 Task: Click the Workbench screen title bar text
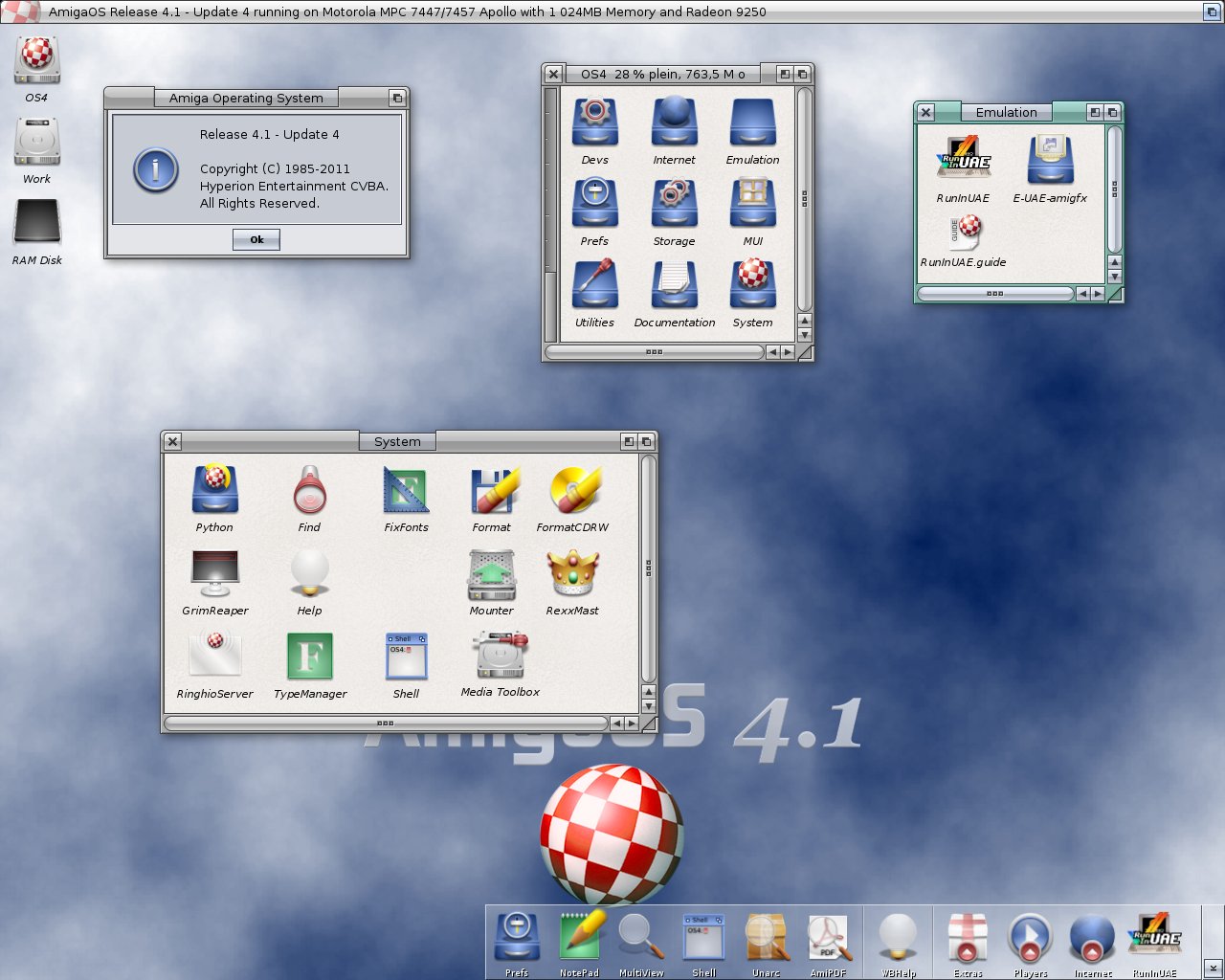[x=407, y=11]
